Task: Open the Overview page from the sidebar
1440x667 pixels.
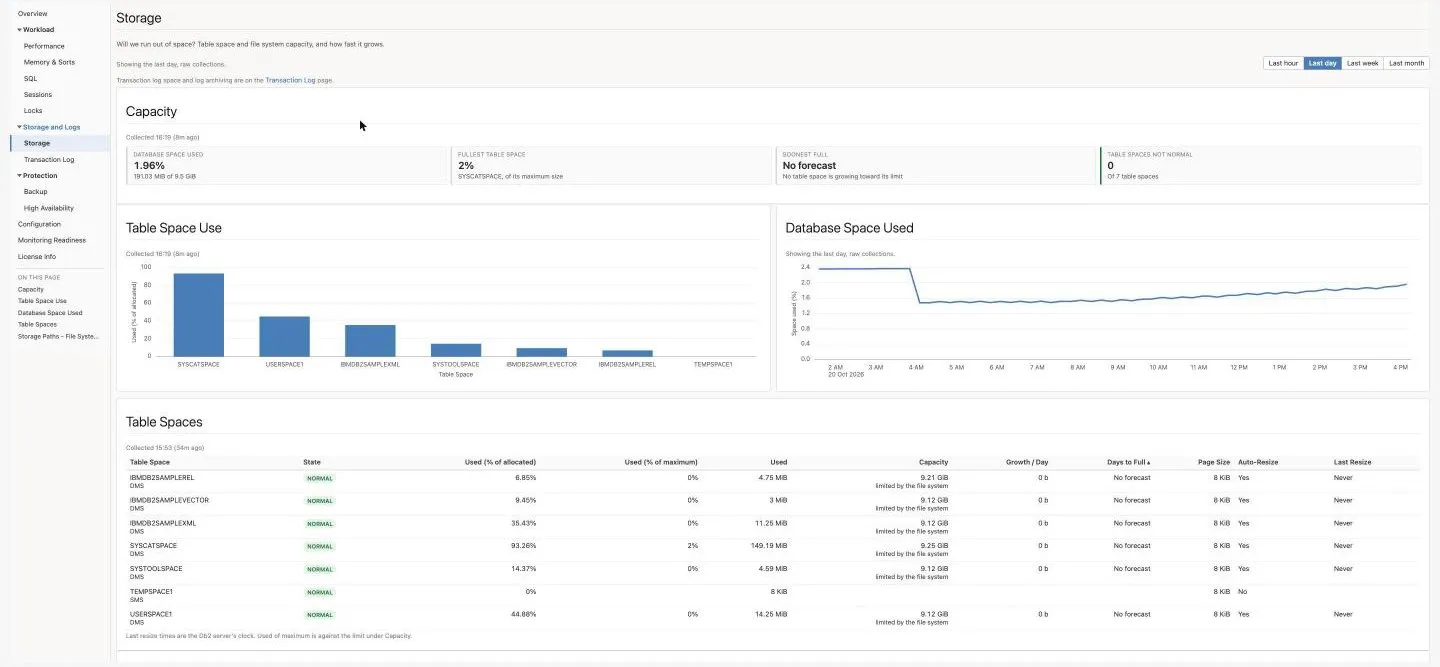Action: pyautogui.click(x=32, y=14)
